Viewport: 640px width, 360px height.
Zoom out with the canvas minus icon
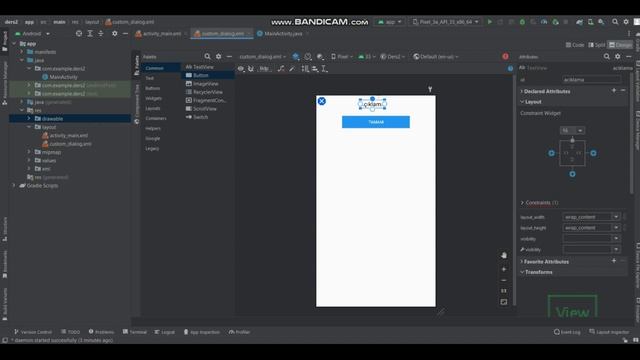504,280
